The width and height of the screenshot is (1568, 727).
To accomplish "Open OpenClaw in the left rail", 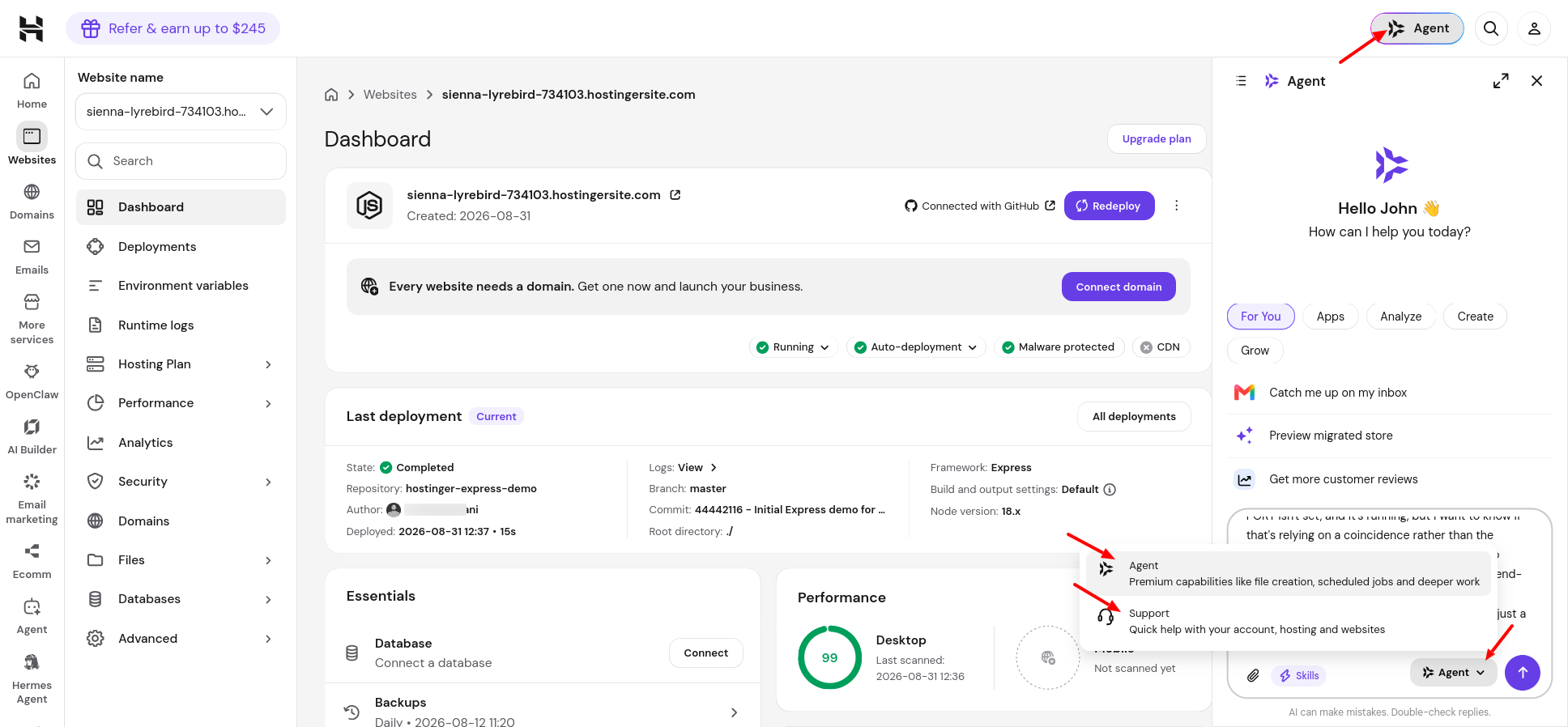I will [32, 381].
